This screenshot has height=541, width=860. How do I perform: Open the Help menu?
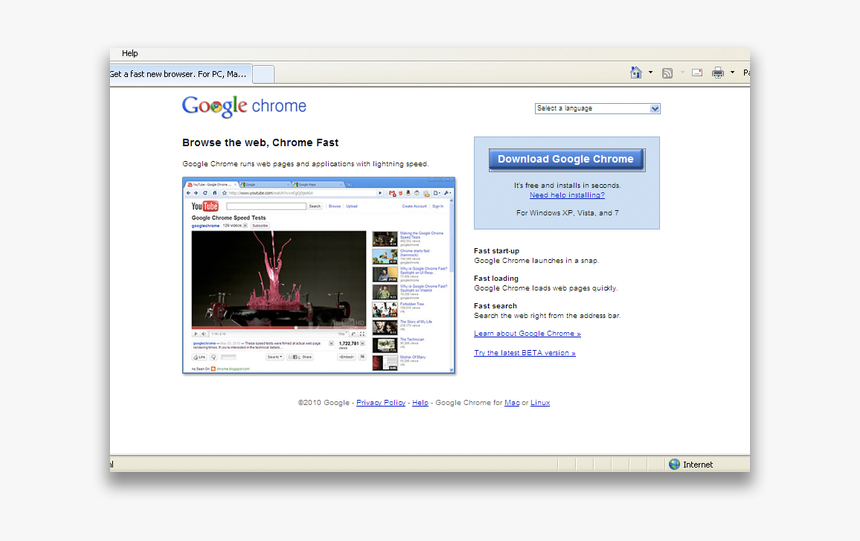tap(130, 53)
